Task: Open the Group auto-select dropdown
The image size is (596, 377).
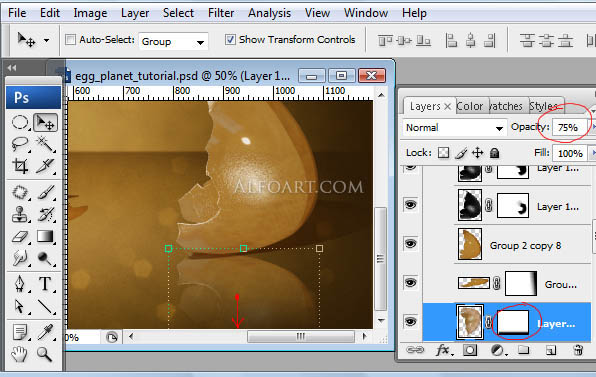Action: [173, 41]
